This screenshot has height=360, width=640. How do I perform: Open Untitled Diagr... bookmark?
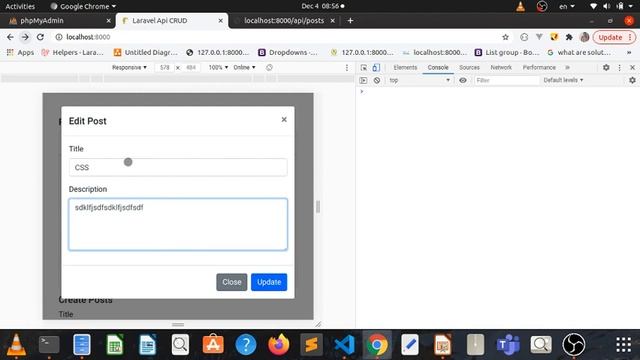pyautogui.click(x=146, y=52)
